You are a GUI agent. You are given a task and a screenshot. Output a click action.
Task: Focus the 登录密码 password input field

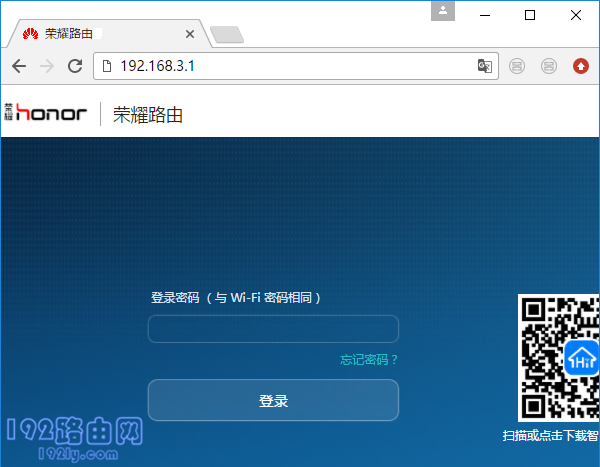pos(273,329)
